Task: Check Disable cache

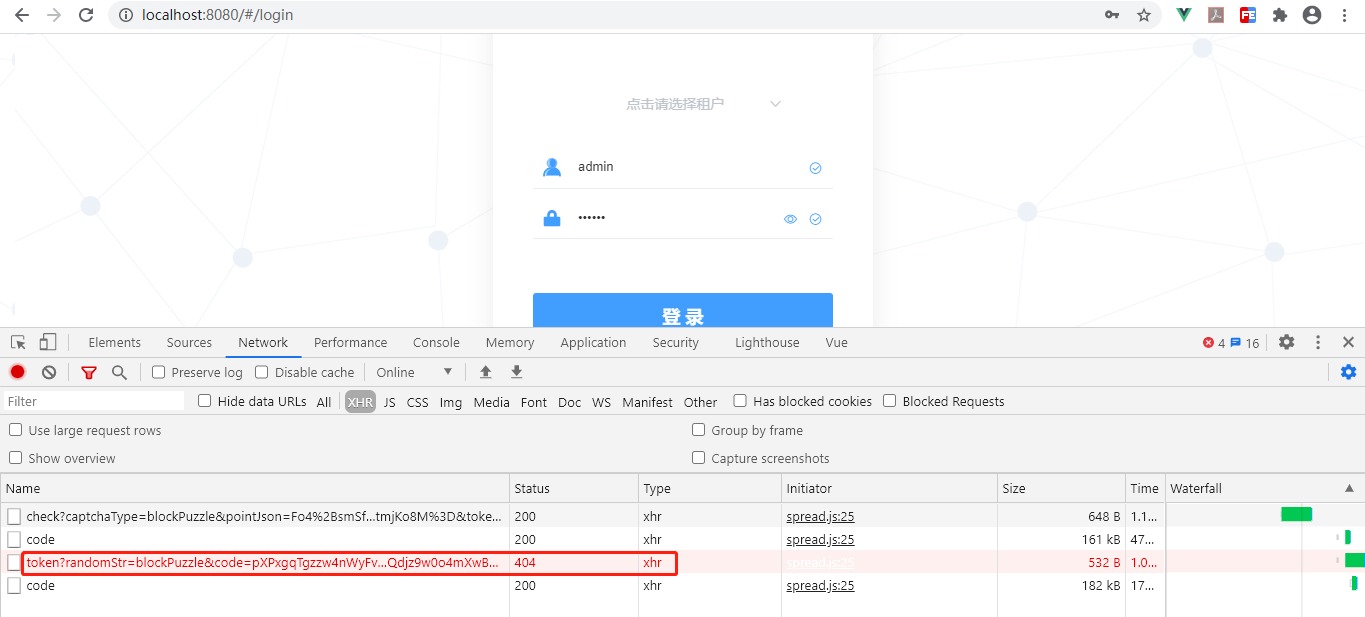Action: 261,371
